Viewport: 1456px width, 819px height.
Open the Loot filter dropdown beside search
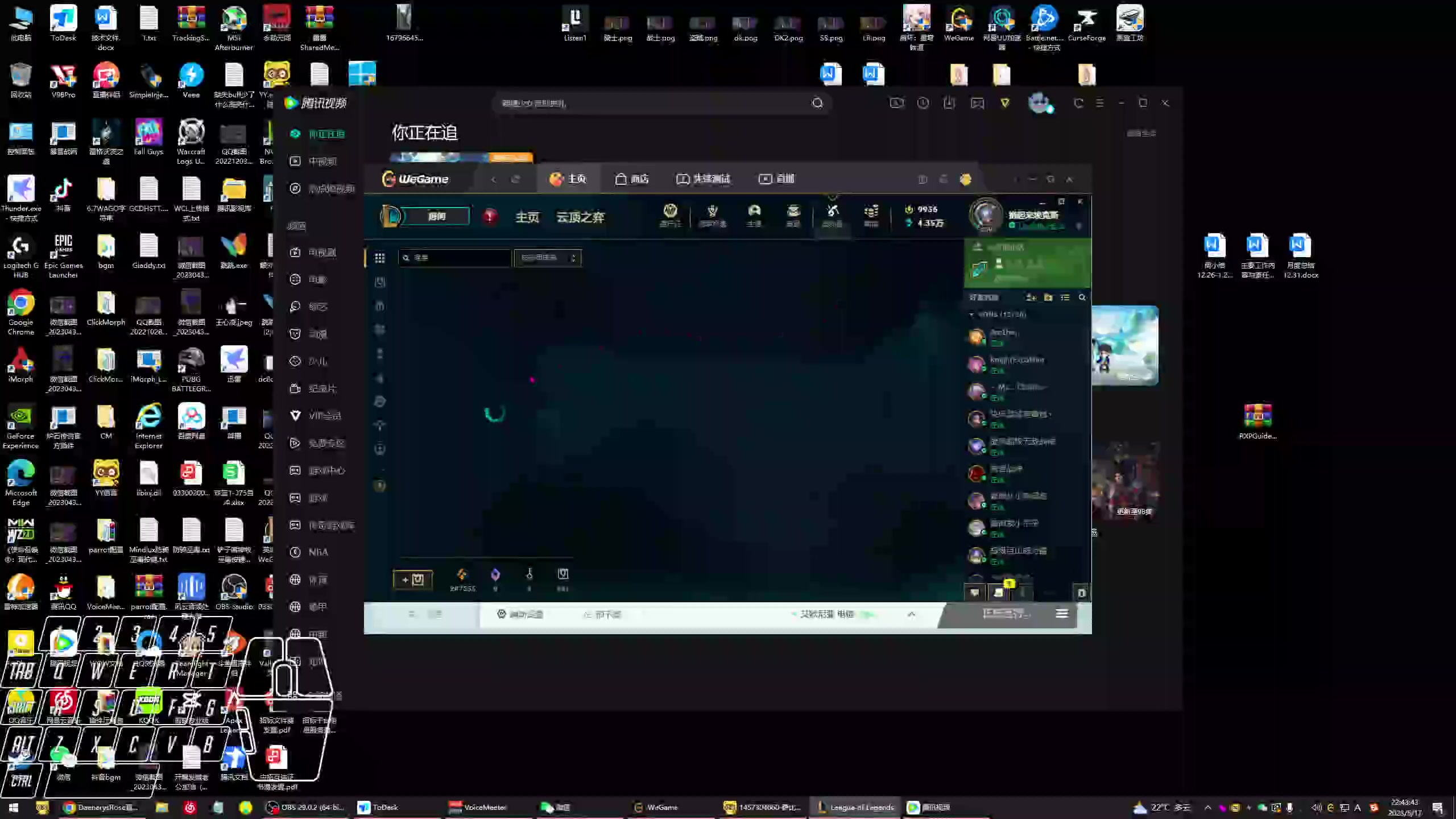pos(547,258)
